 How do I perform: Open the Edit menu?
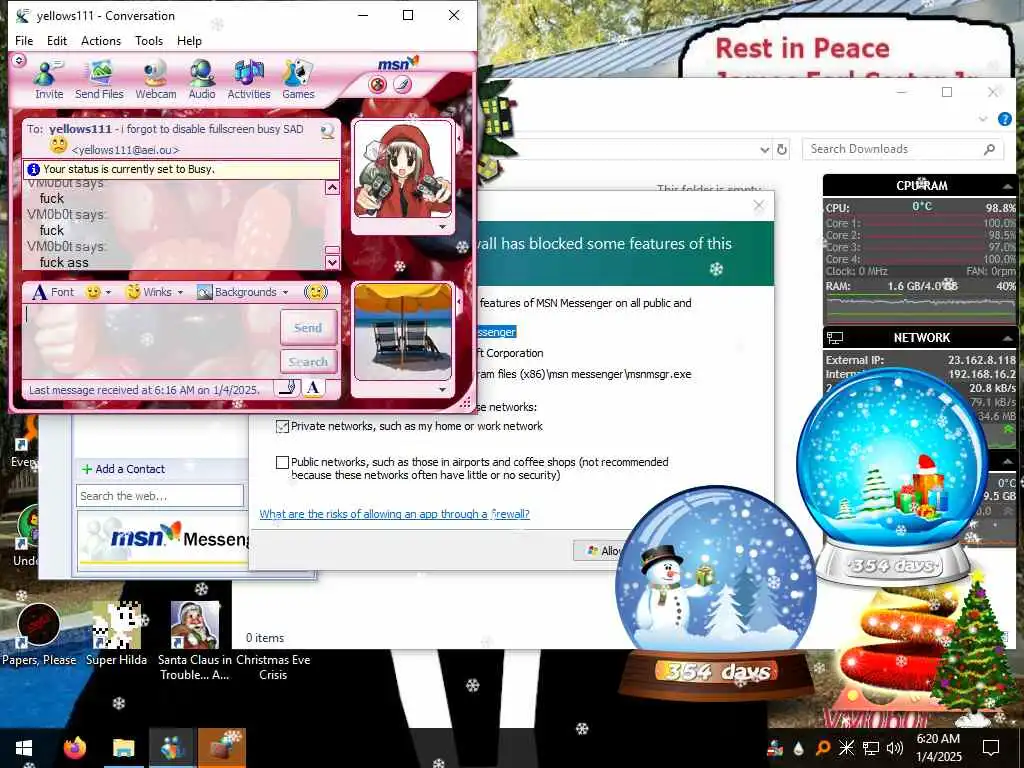[x=57, y=40]
